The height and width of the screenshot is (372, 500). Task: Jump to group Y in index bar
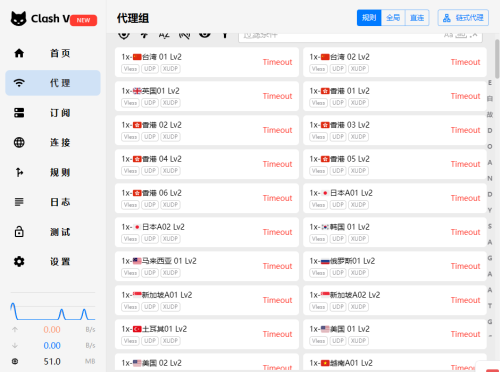(490, 210)
